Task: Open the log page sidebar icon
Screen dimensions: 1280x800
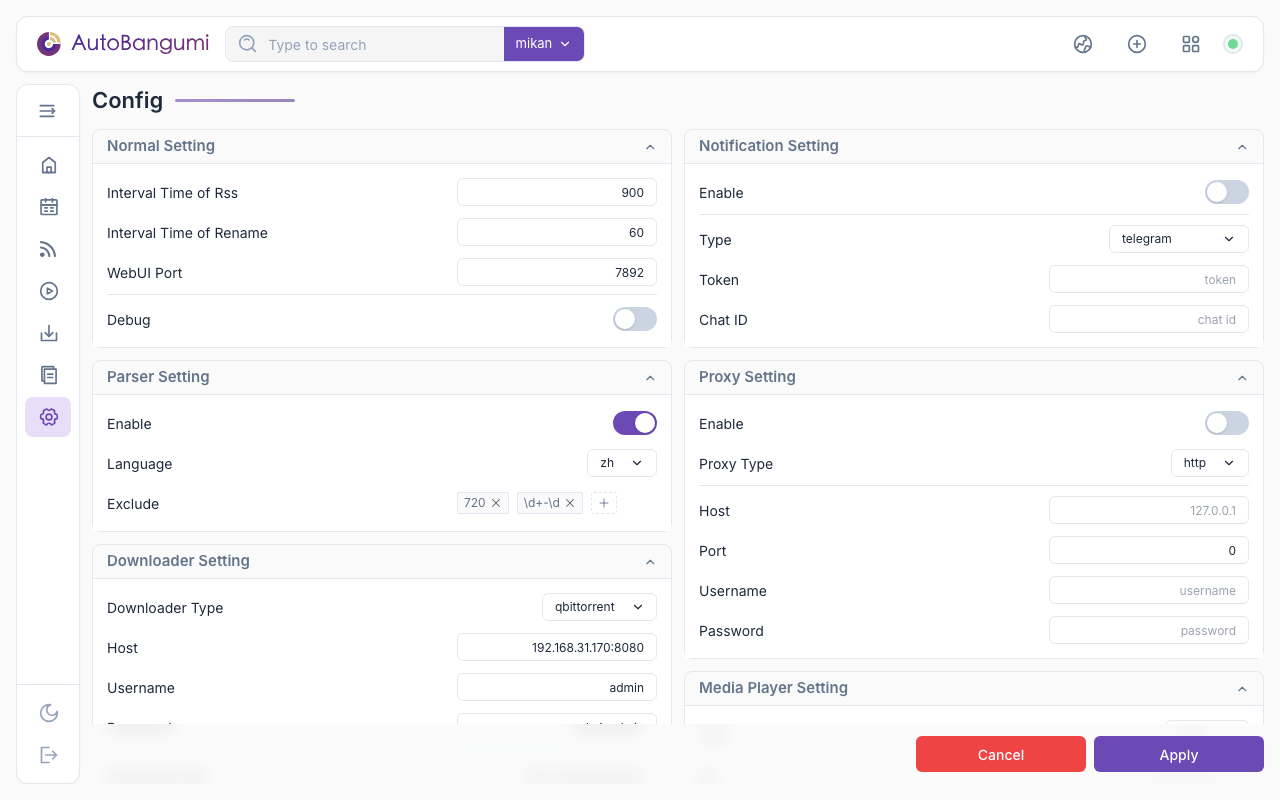Action: (x=48, y=375)
